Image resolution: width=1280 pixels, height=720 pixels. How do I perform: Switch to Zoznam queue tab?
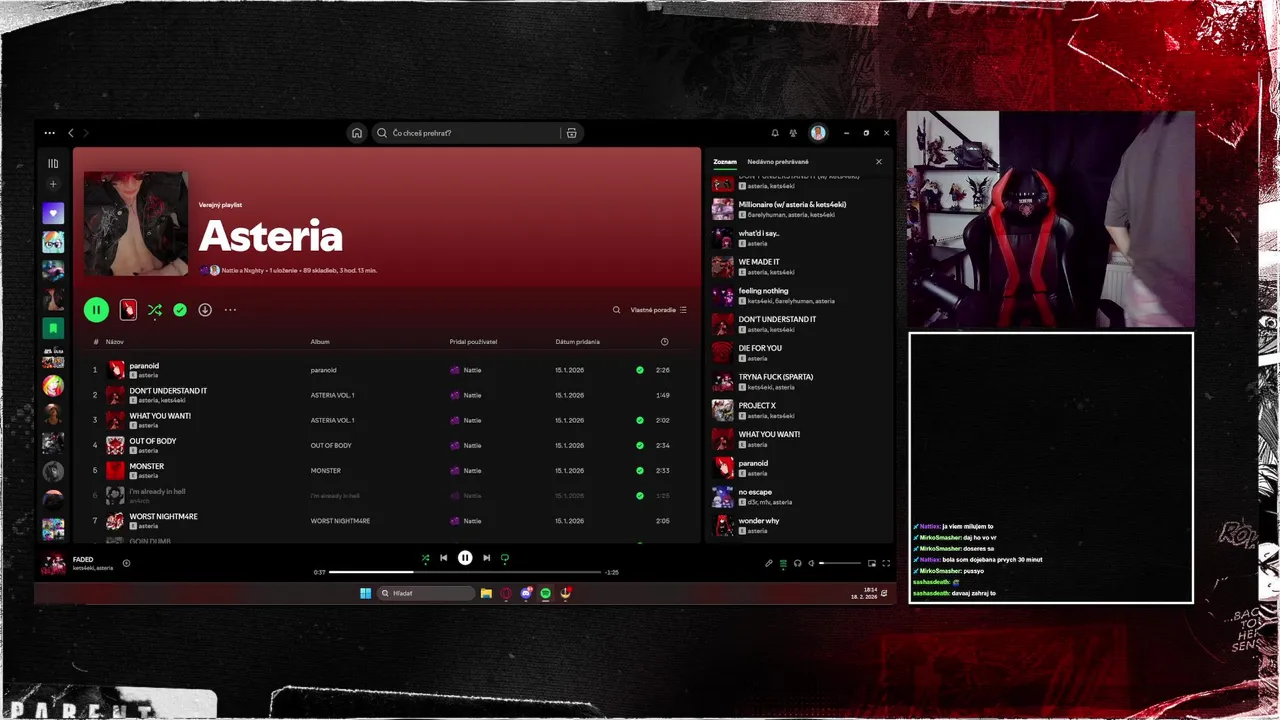[x=725, y=162]
